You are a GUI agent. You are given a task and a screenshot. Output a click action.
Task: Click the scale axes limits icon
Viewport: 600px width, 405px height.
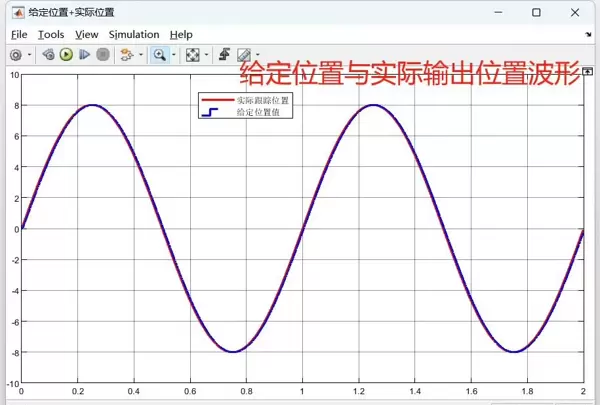pos(192,55)
